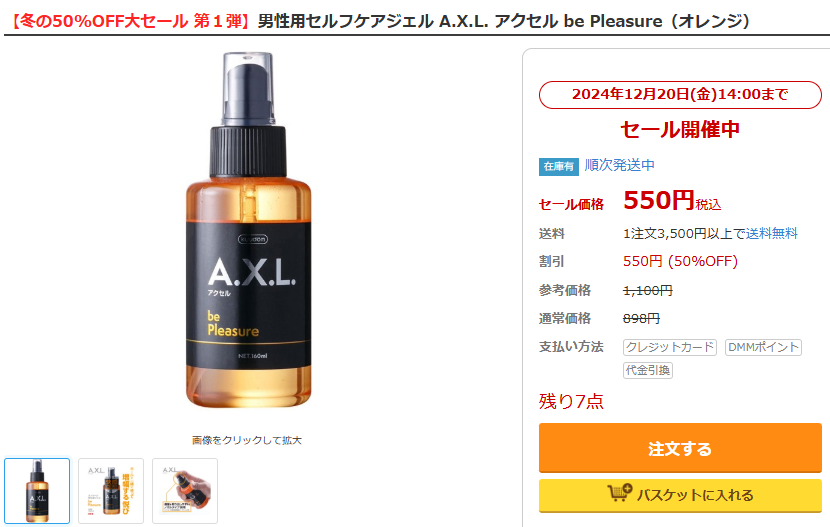The width and height of the screenshot is (830, 527).
Task: Click the 画像をクリックして拡大 caption
Action: [247, 440]
